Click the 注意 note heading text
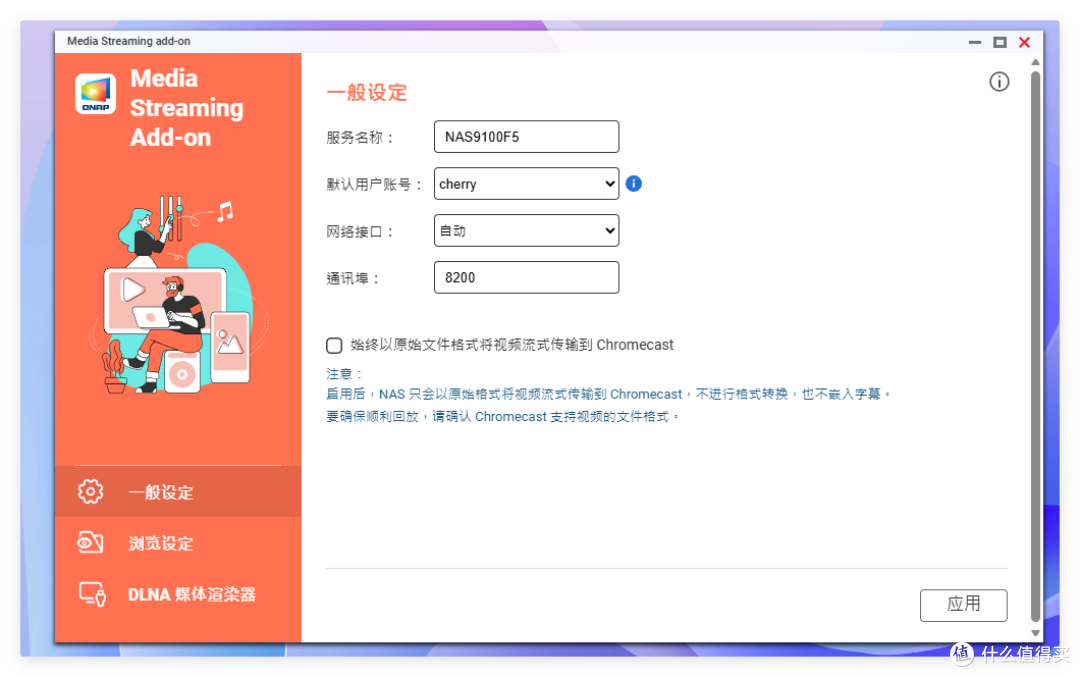The width and height of the screenshot is (1080, 677). click(343, 374)
